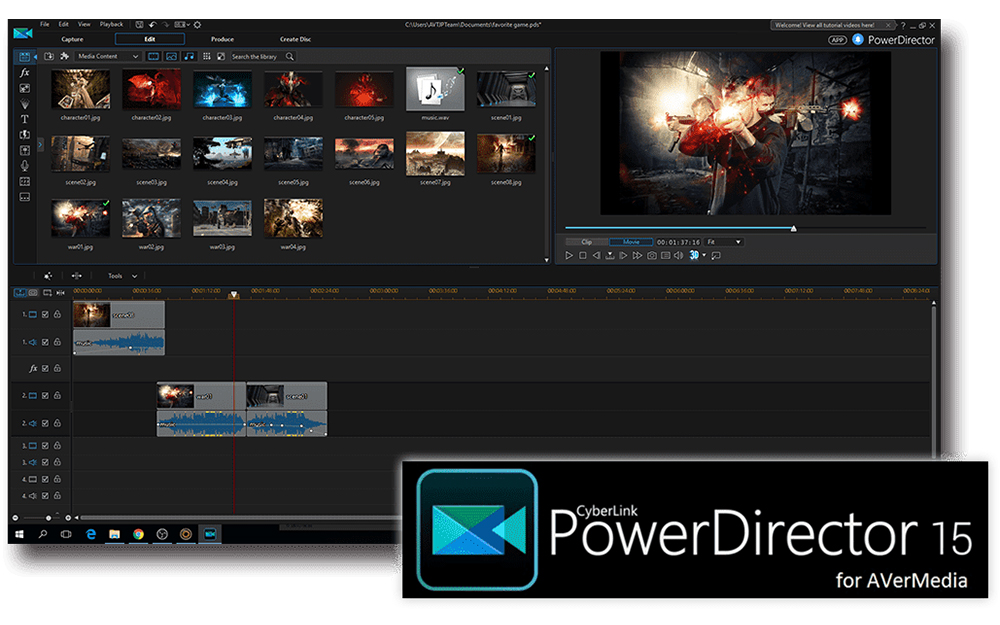
Task: Undock the preview window icon
Action: [716, 255]
